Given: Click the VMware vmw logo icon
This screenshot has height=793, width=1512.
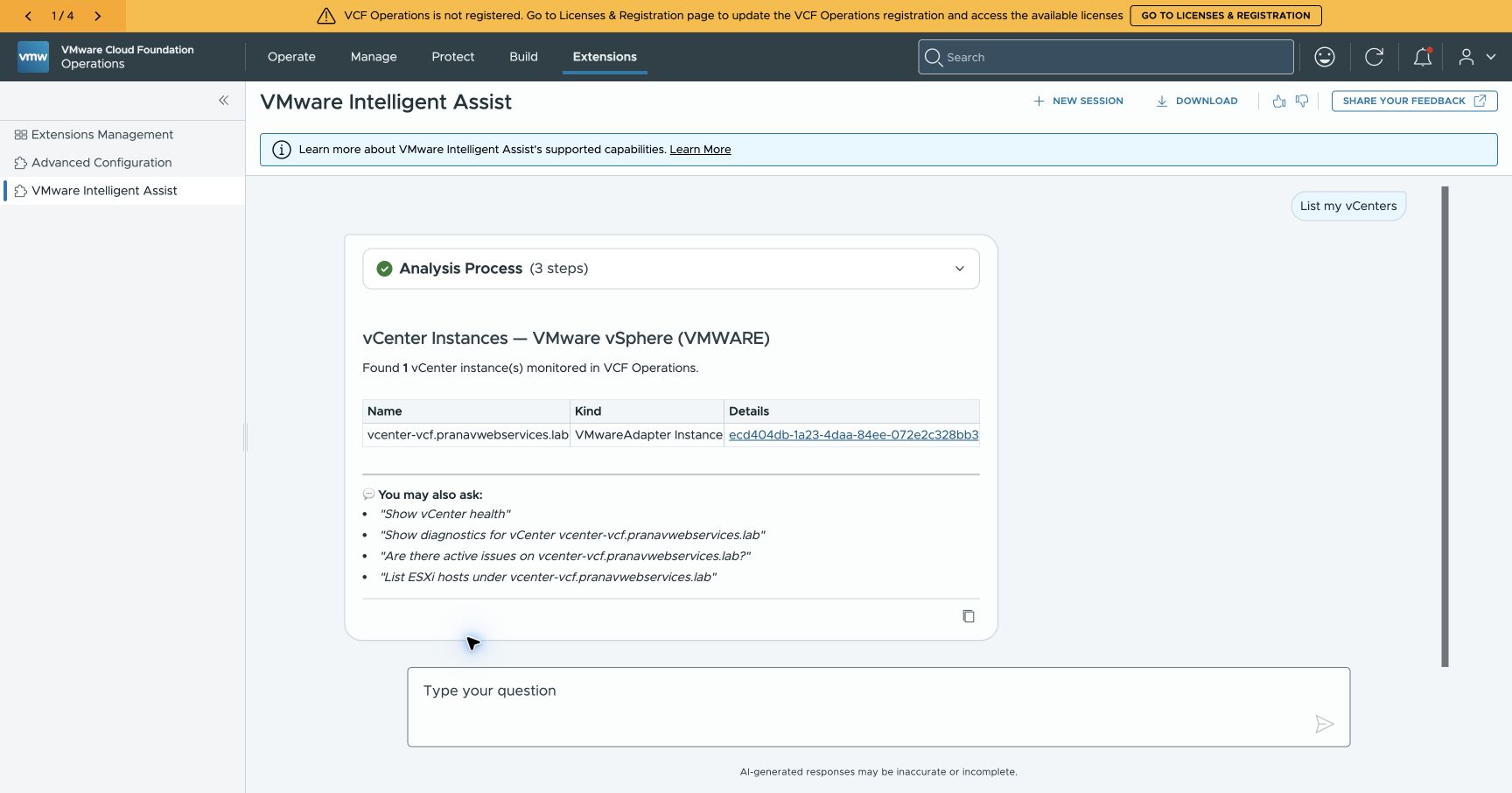Looking at the screenshot, I should click(x=33, y=57).
